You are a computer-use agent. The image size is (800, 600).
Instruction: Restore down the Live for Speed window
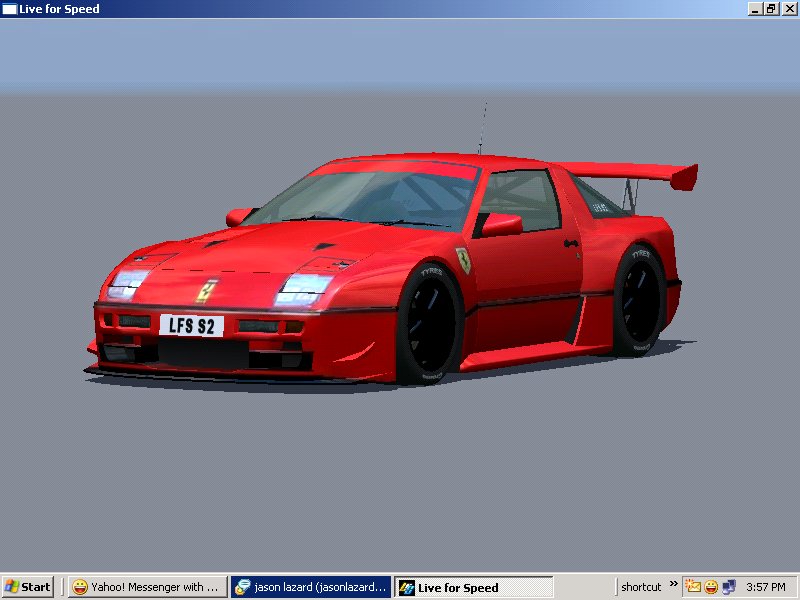point(771,9)
